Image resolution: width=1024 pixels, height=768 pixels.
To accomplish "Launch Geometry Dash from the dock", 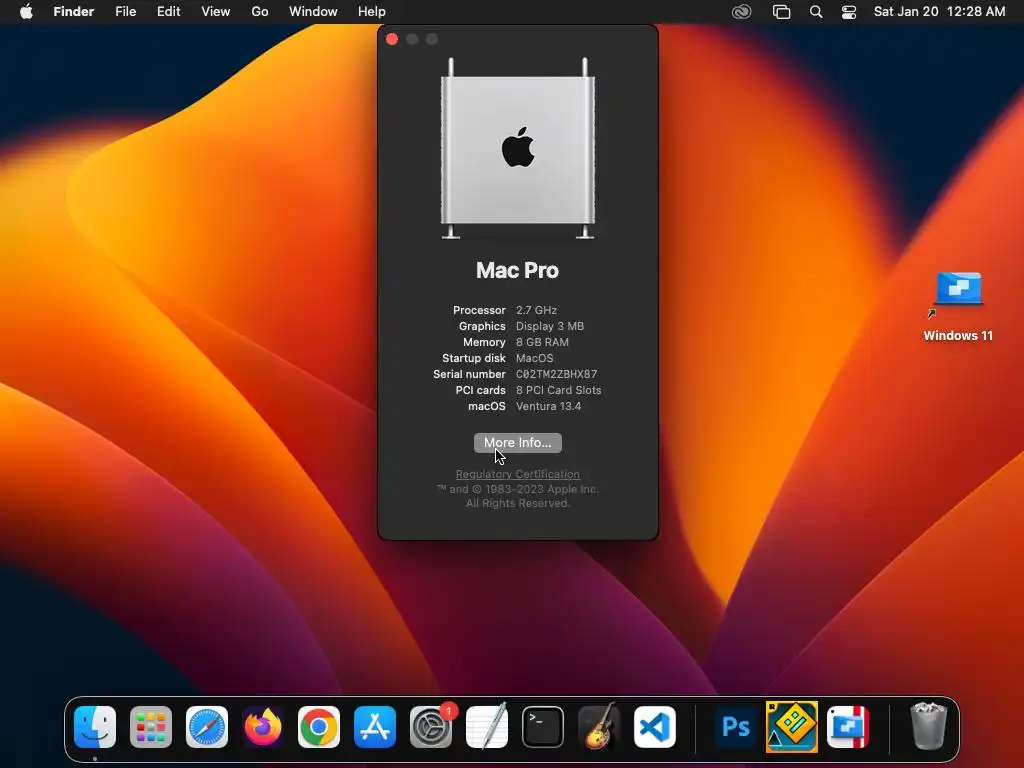I will [792, 726].
